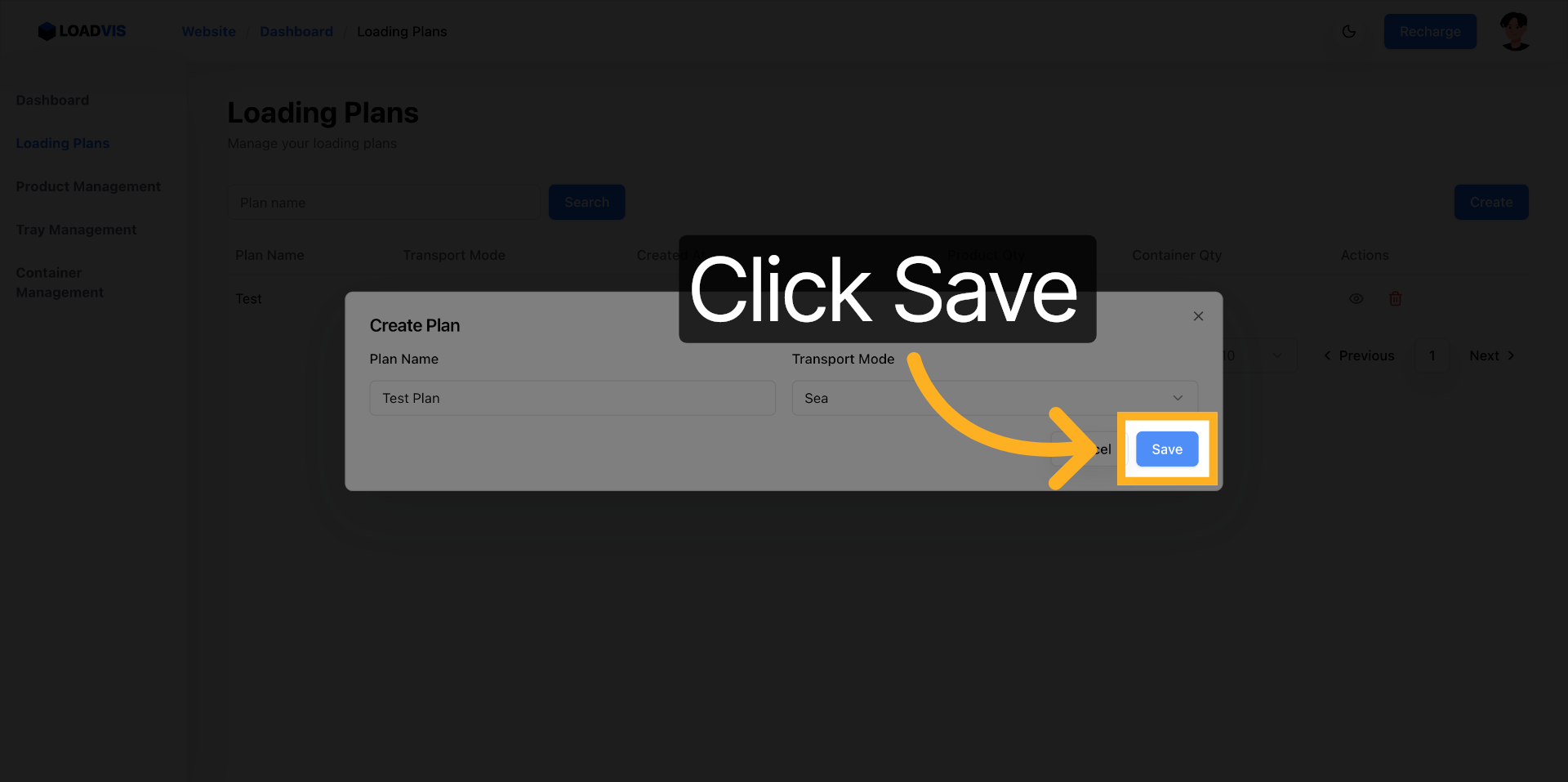Open the user avatar profile
Image resolution: width=1568 pixels, height=782 pixels.
point(1515,31)
